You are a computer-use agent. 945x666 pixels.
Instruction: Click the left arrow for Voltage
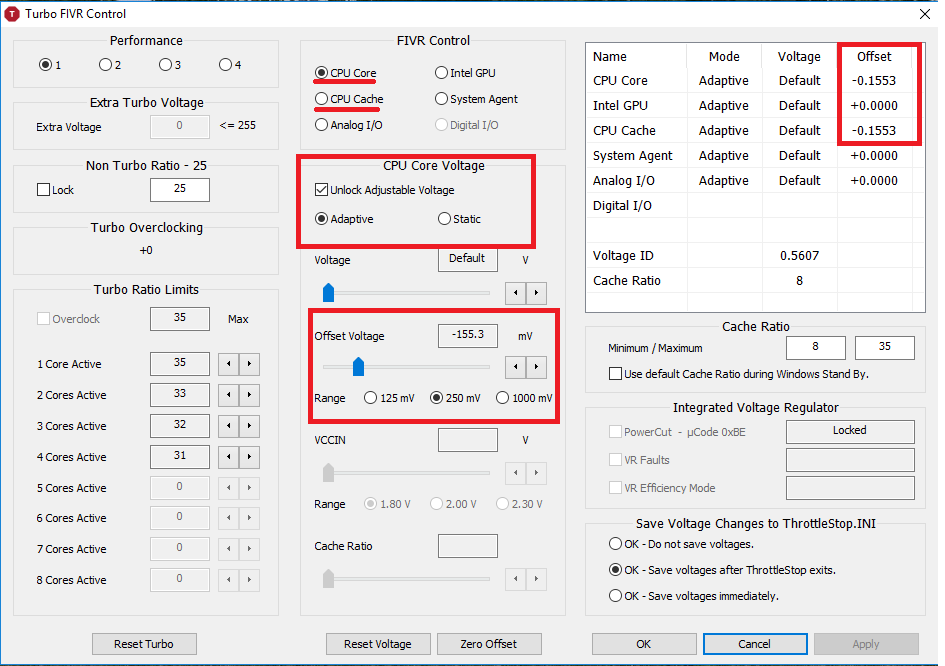(x=515, y=293)
